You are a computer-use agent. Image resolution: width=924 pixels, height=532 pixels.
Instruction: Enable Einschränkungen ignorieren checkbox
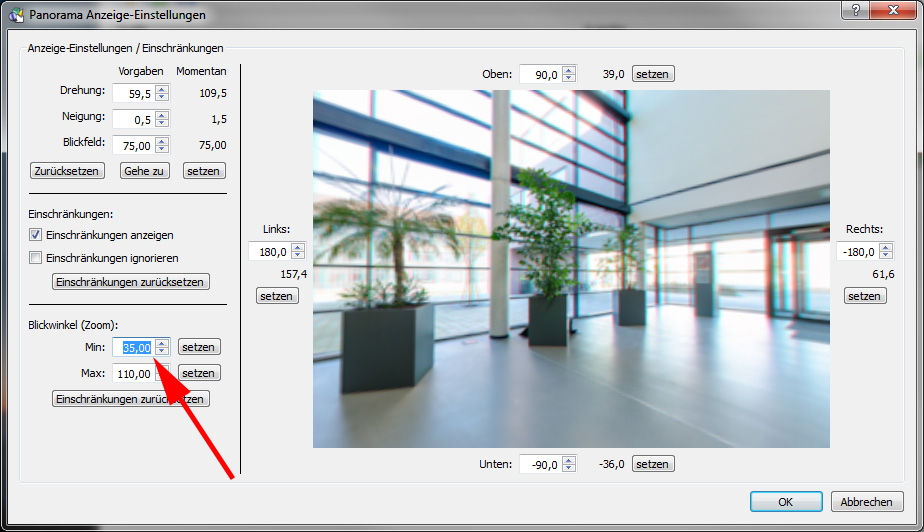coord(36,258)
